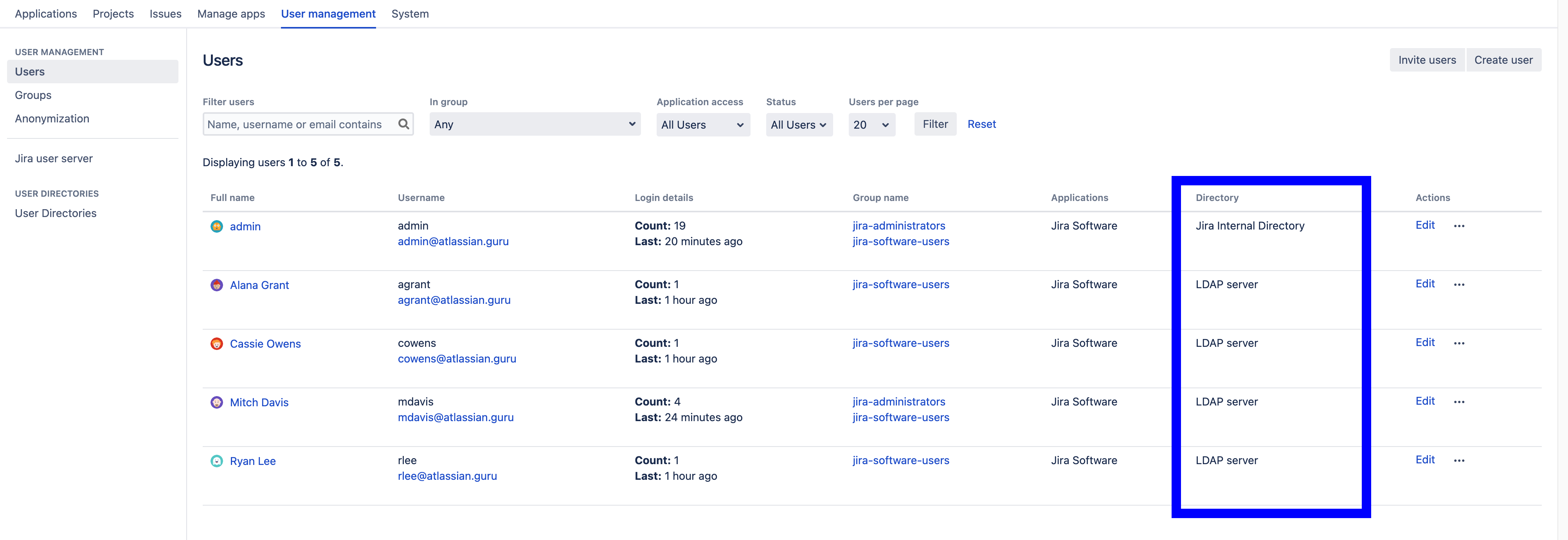Image resolution: width=1568 pixels, height=540 pixels.
Task: Expand the In group dropdown
Action: click(x=535, y=124)
